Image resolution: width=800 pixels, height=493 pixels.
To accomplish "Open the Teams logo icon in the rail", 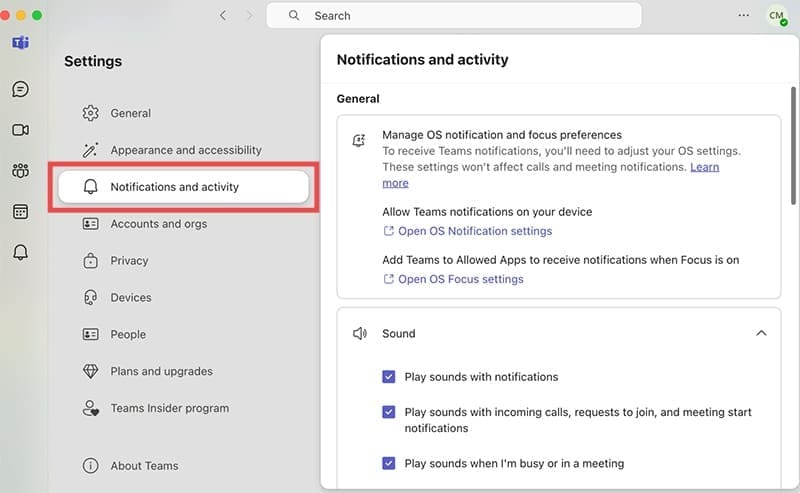I will (x=20, y=42).
